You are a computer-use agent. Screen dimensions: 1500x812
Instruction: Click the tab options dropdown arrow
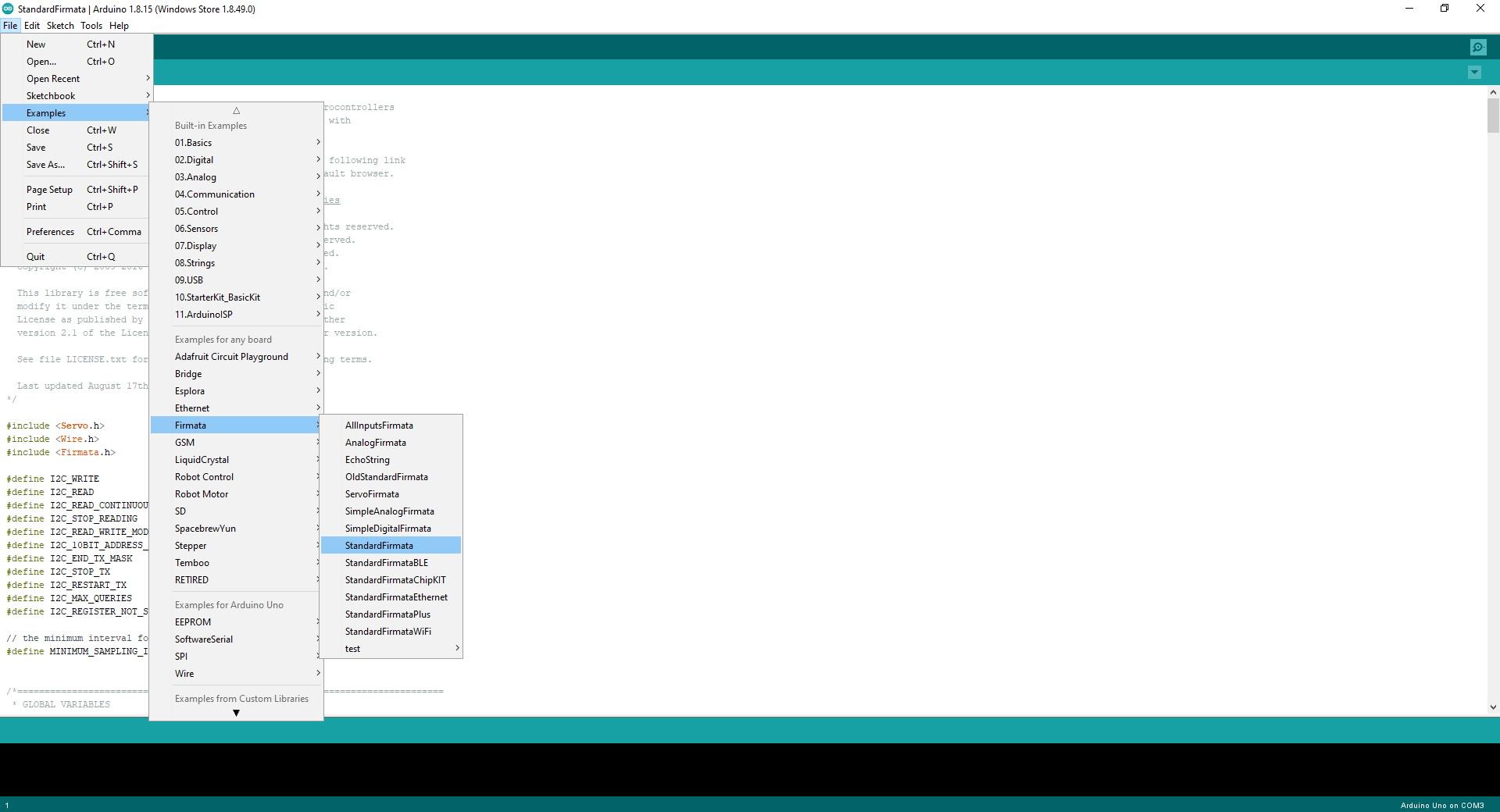tap(1474, 73)
